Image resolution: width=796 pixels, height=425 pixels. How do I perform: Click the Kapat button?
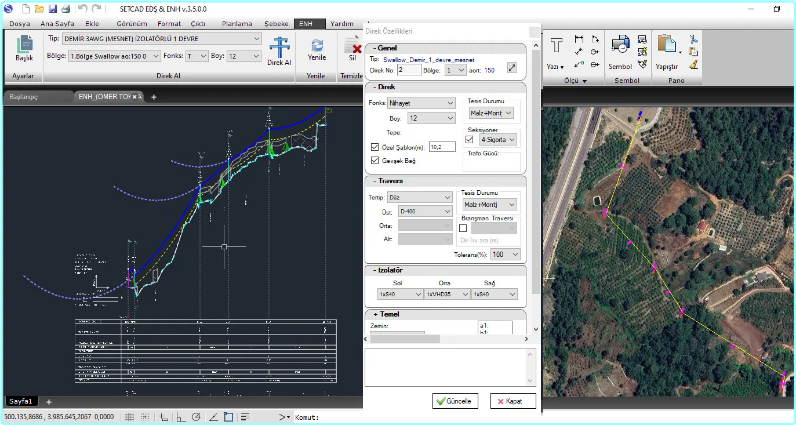tap(513, 401)
